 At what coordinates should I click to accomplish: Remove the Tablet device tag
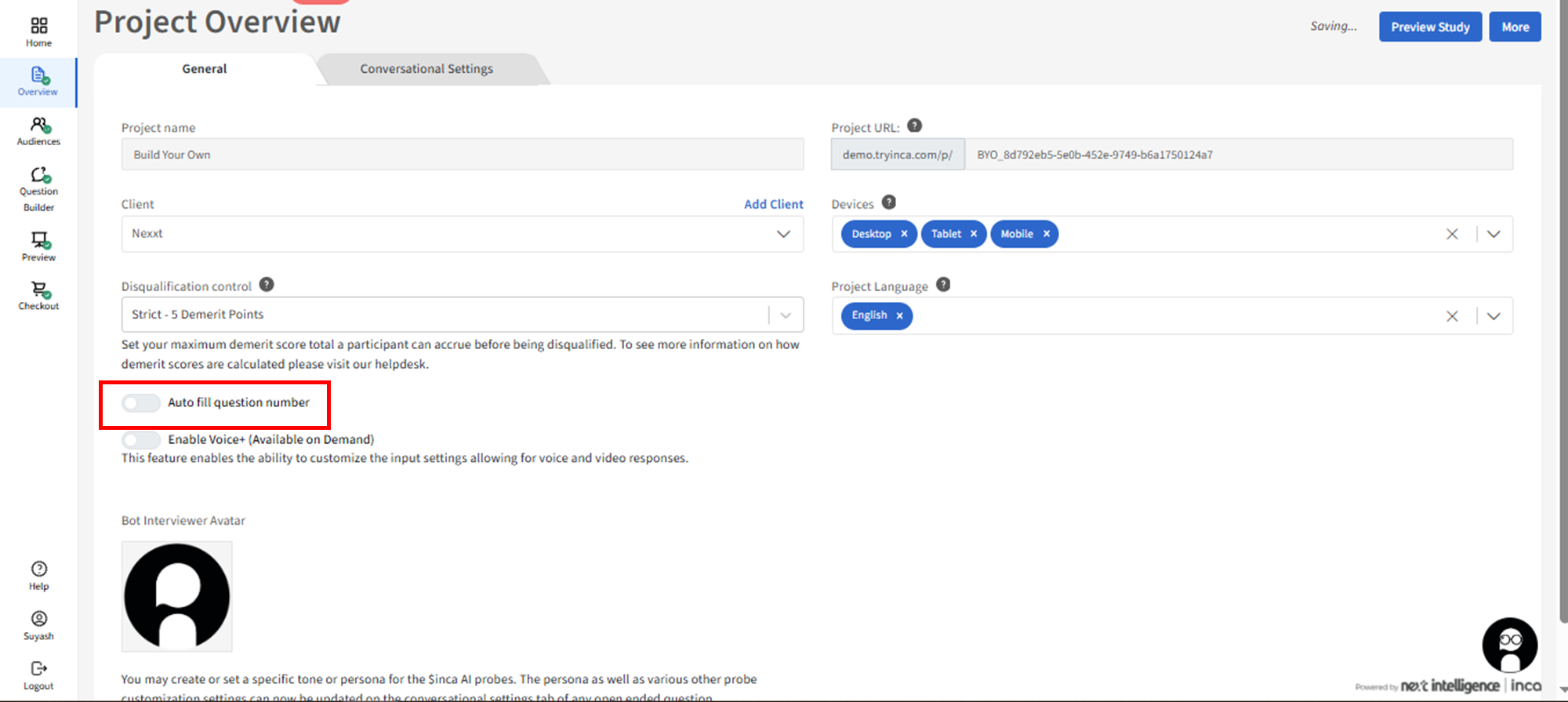(x=974, y=234)
